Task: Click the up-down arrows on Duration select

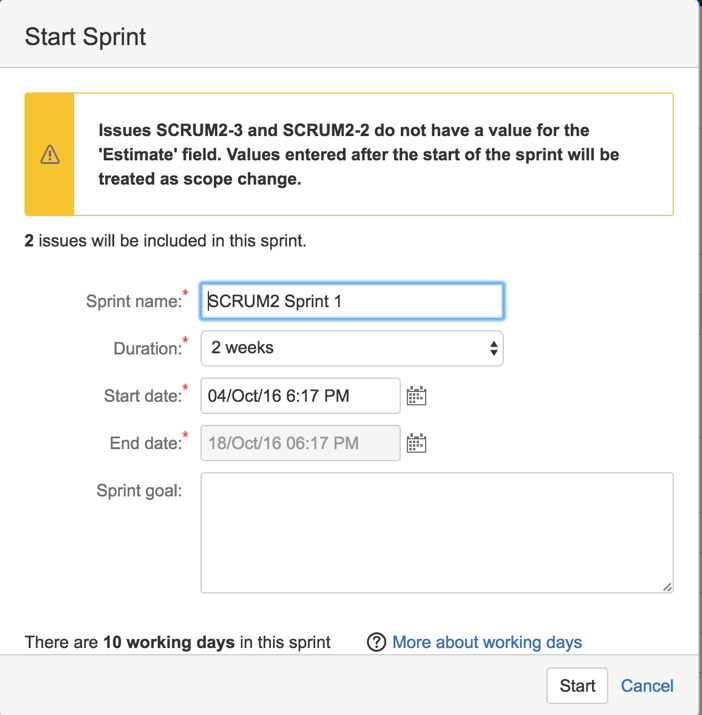Action: coord(494,348)
